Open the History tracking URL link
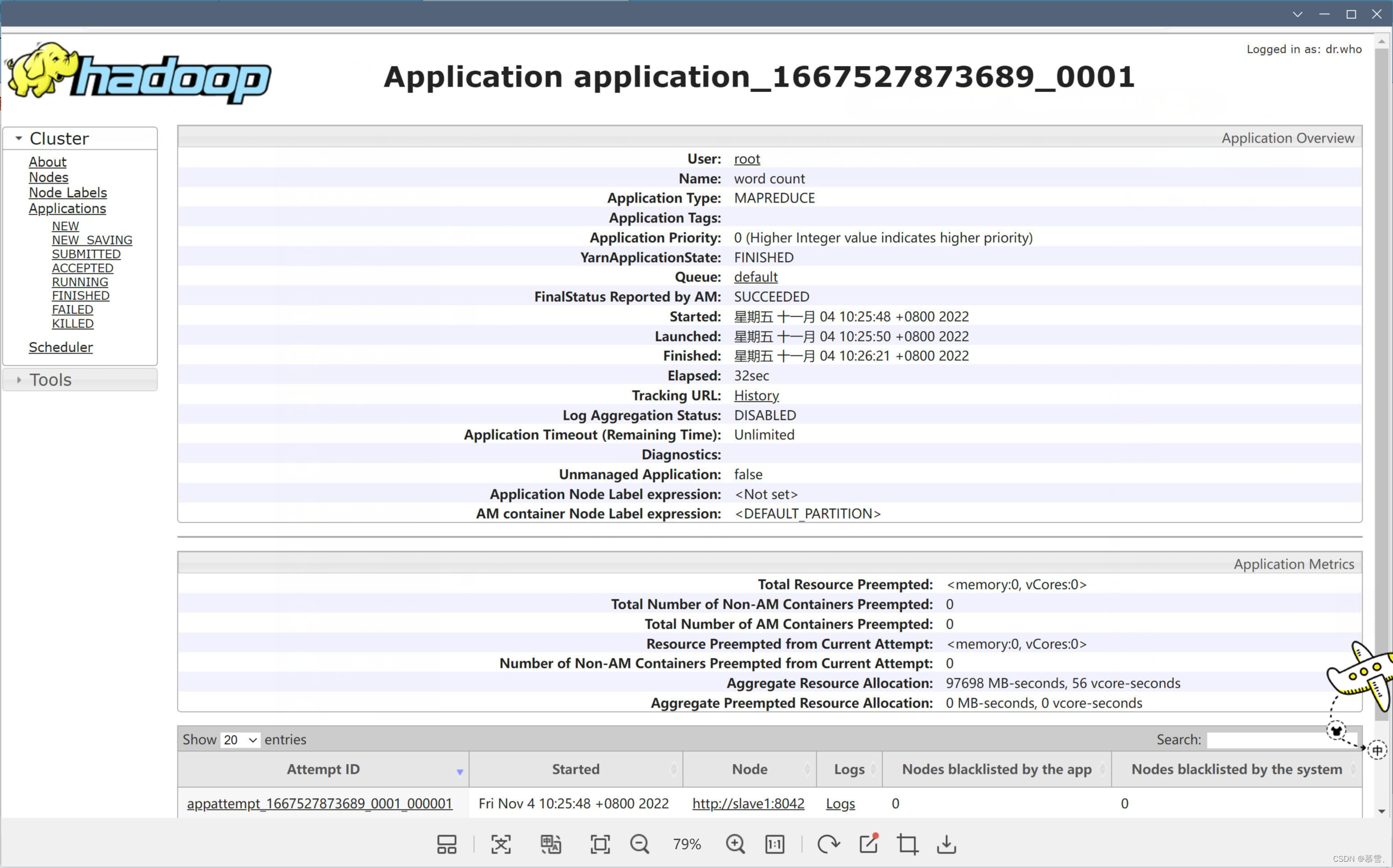The image size is (1393, 868). pos(756,395)
